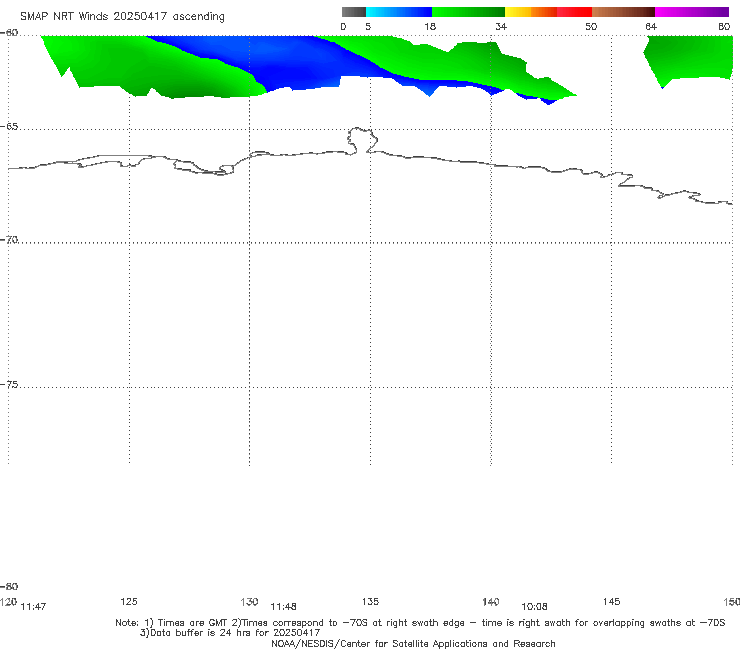Viewport: 740px width, 650px height.
Task: Select the title 'SMAP NRT Winds 20250417 ascending'
Action: pos(122,17)
